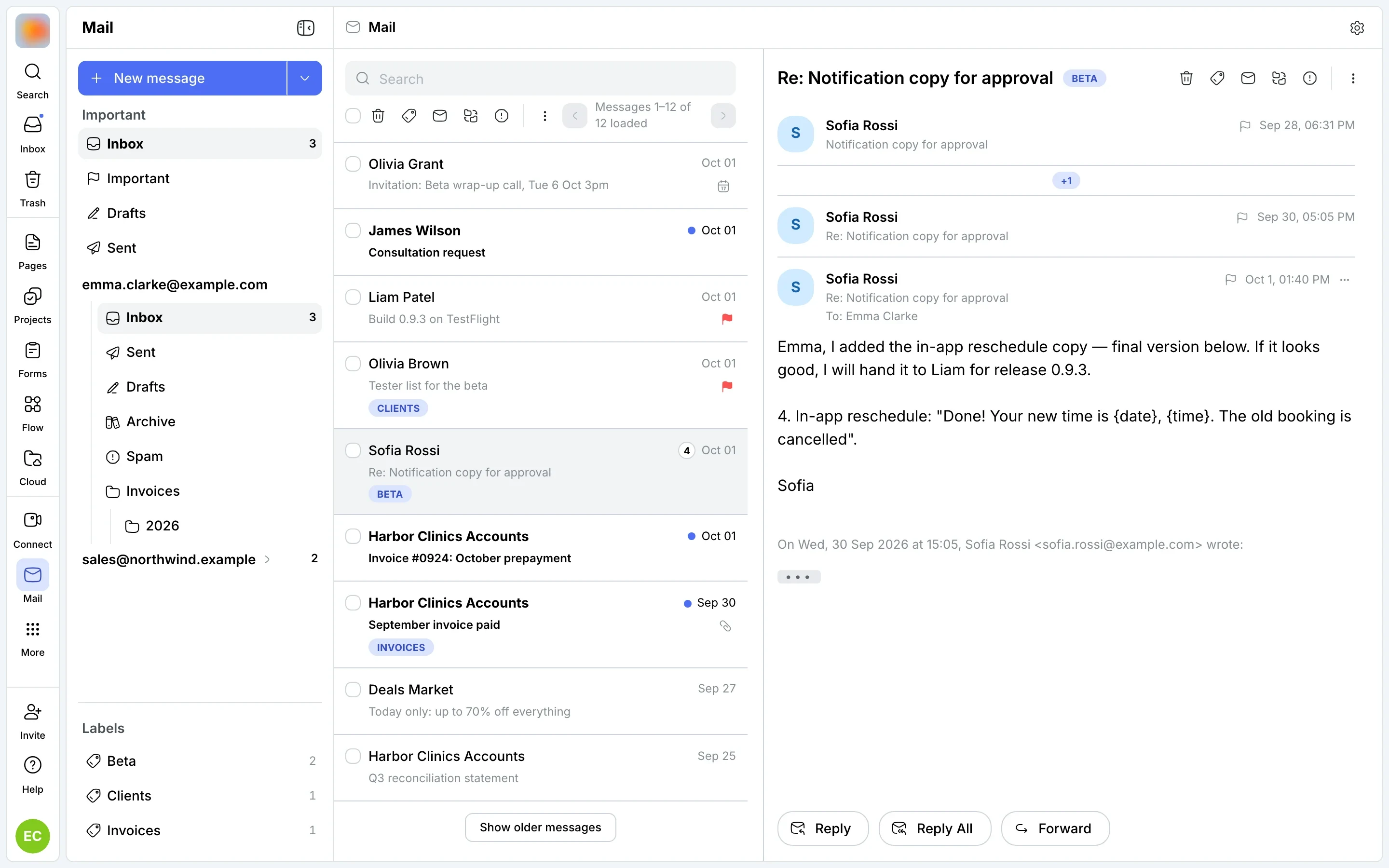The width and height of the screenshot is (1389, 868).
Task: Open the September invoice paid email
Action: 540,624
